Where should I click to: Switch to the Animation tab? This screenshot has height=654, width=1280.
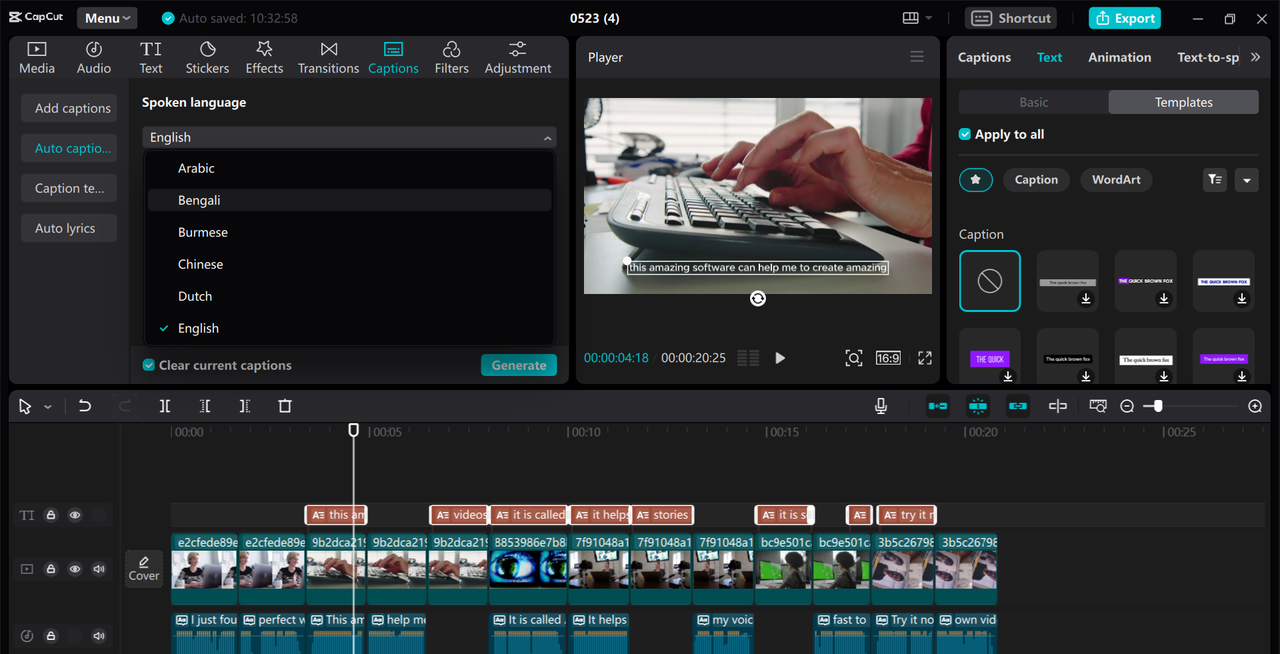click(x=1119, y=57)
